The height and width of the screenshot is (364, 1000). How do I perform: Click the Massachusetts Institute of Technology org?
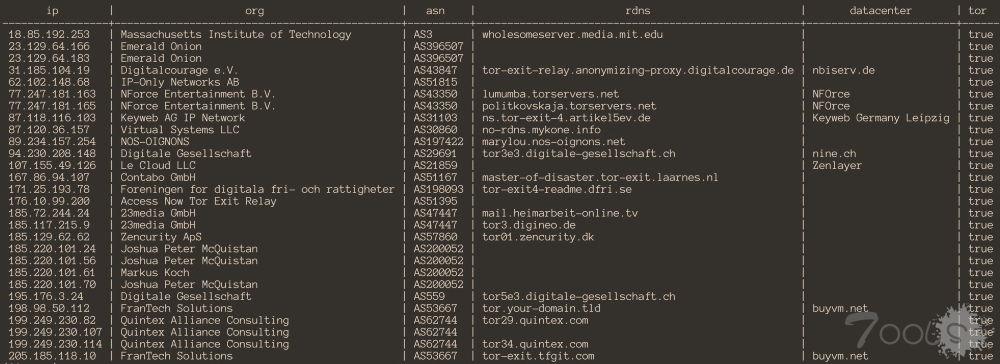[x=236, y=34]
